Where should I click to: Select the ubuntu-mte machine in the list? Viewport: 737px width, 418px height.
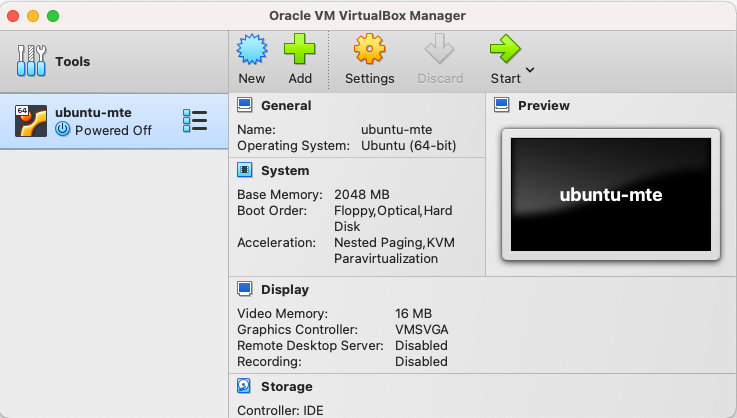(114, 121)
